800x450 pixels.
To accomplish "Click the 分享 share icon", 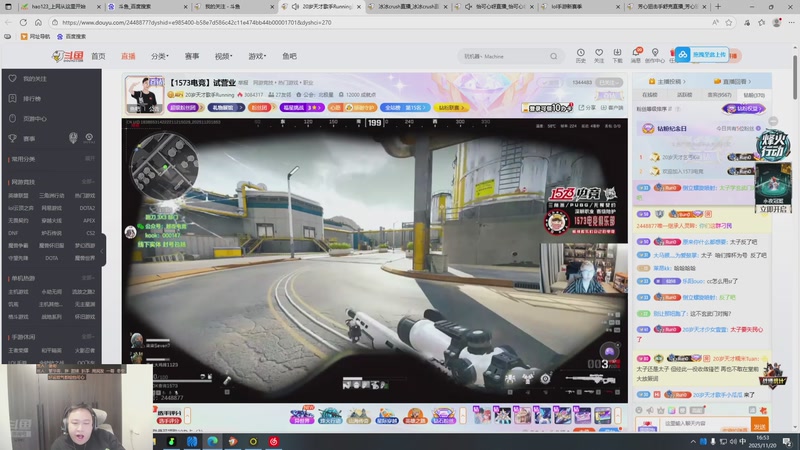I will pyautogui.click(x=587, y=108).
